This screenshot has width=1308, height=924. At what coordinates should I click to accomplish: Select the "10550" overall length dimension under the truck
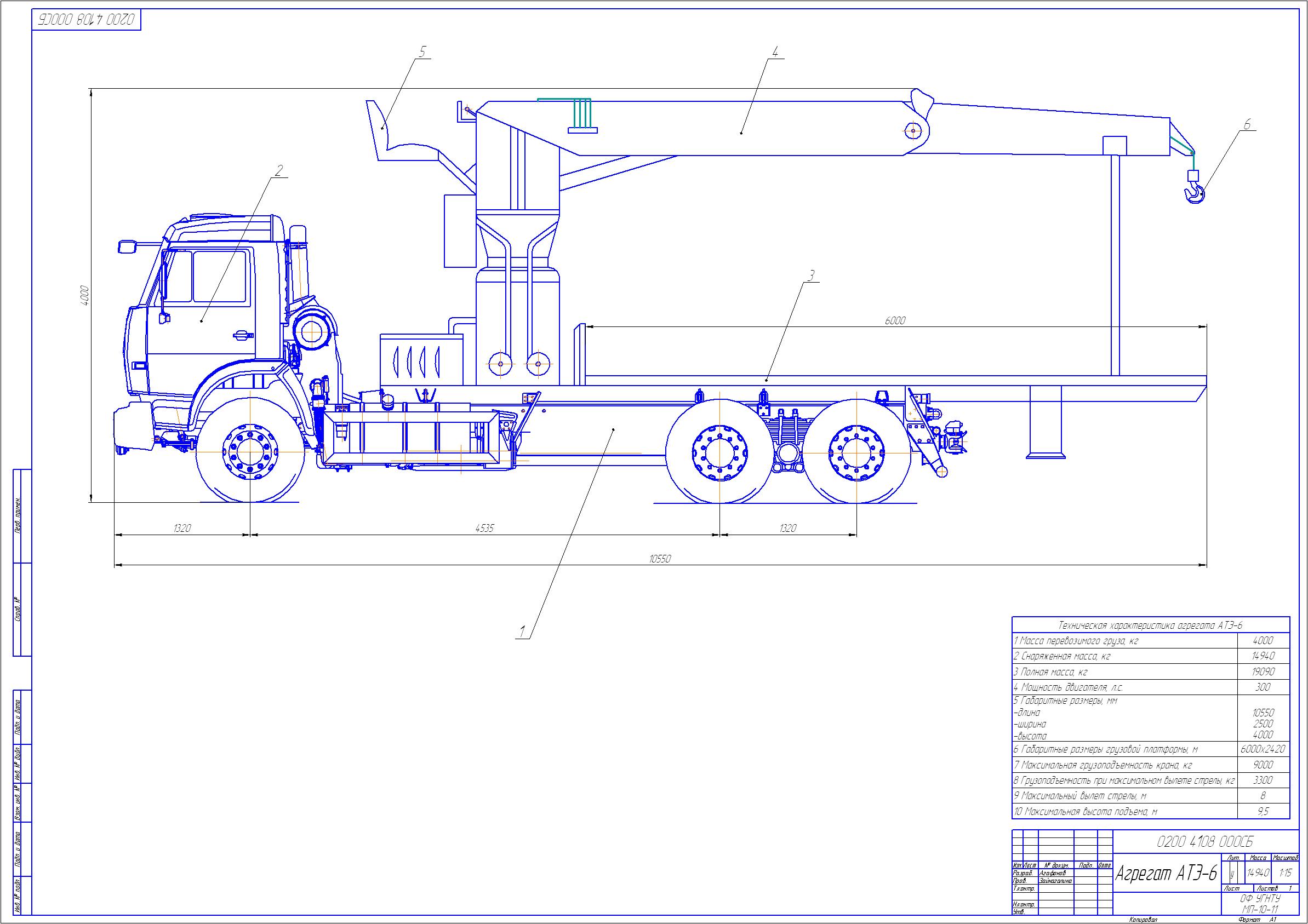click(660, 559)
